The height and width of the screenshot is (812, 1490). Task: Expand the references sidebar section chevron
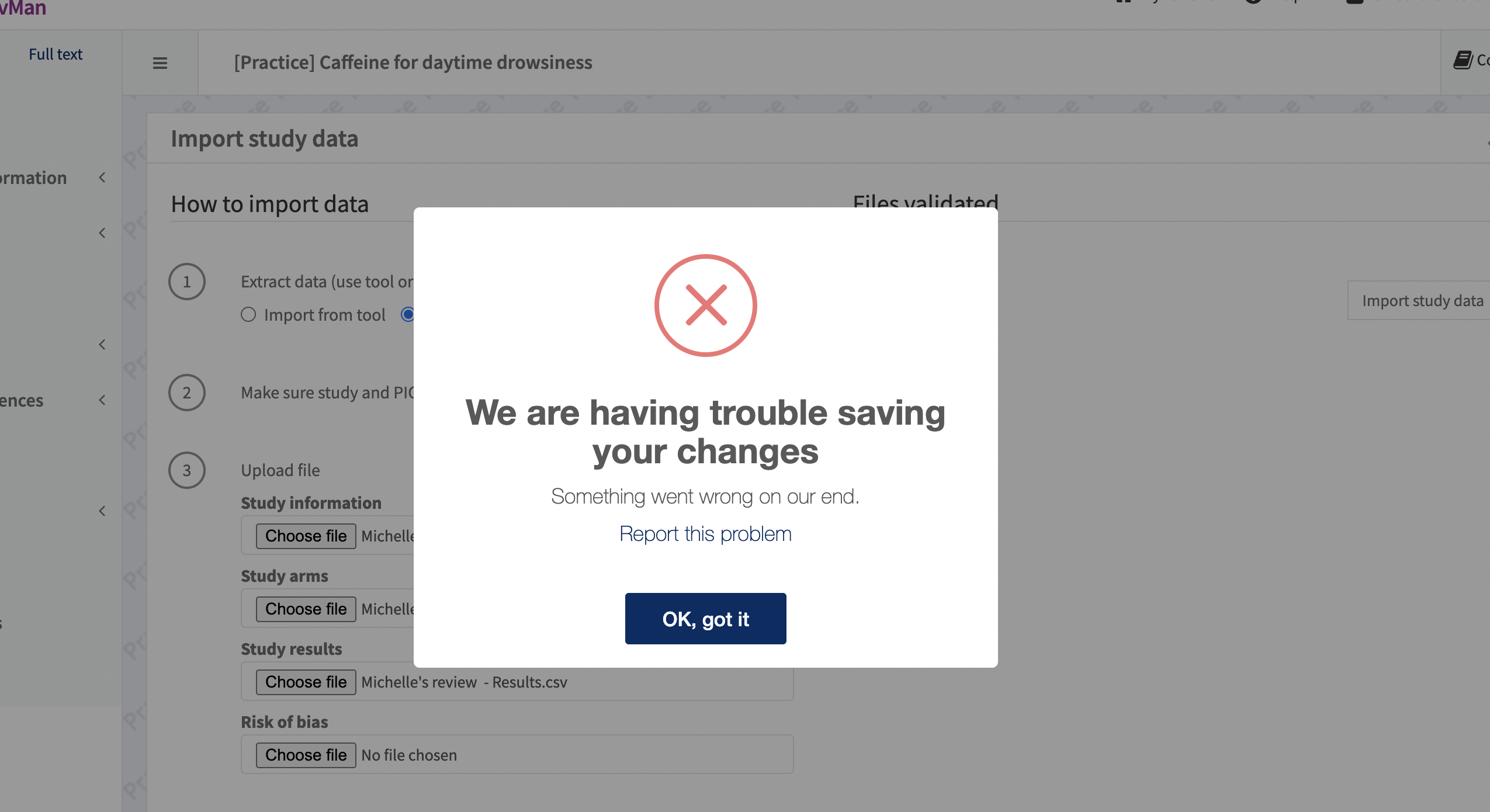[x=102, y=400]
